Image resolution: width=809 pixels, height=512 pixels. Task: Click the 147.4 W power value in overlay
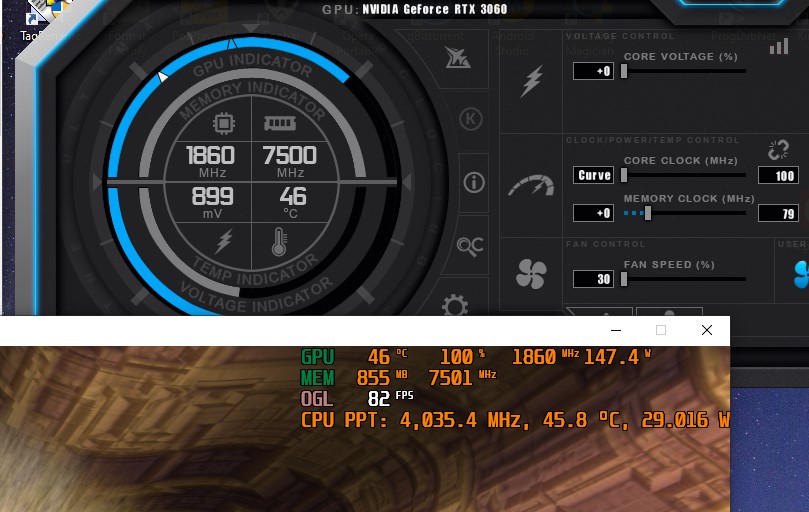618,357
